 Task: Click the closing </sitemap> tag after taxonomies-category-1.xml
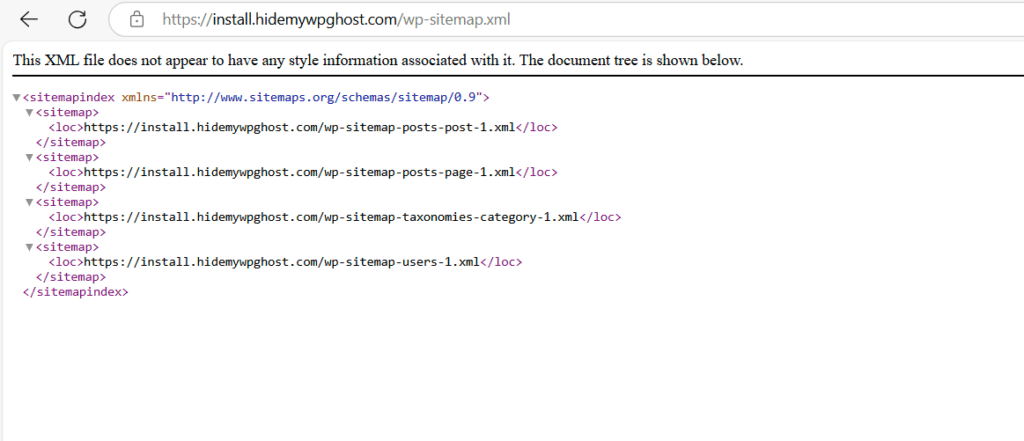(x=71, y=232)
